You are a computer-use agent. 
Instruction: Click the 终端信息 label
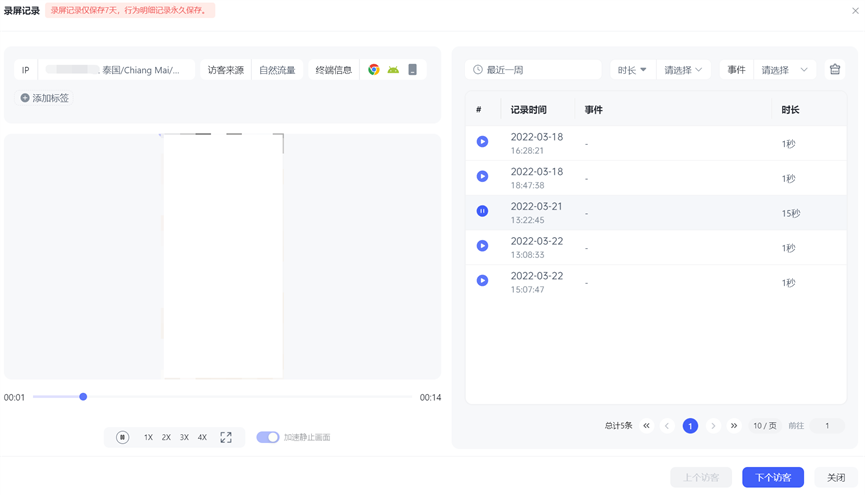pos(333,70)
